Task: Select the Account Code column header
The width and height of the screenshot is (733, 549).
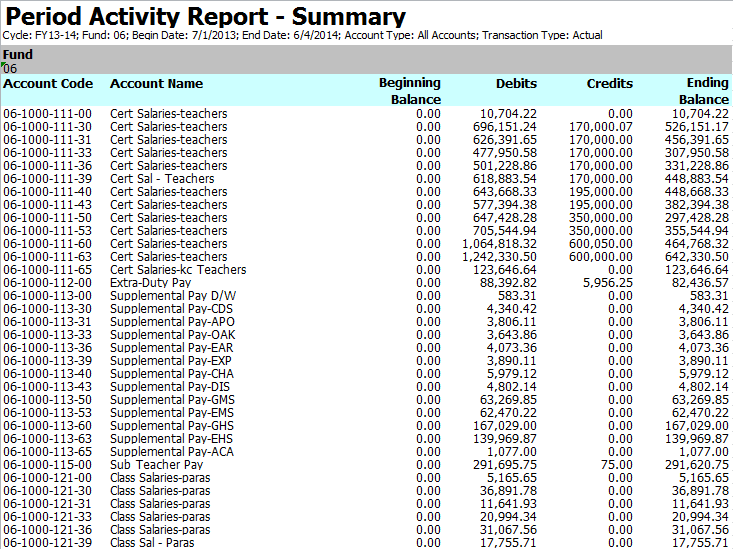Action: point(48,84)
